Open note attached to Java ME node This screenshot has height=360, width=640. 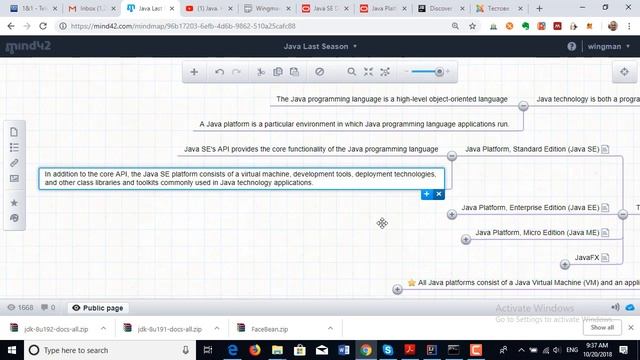(x=605, y=233)
